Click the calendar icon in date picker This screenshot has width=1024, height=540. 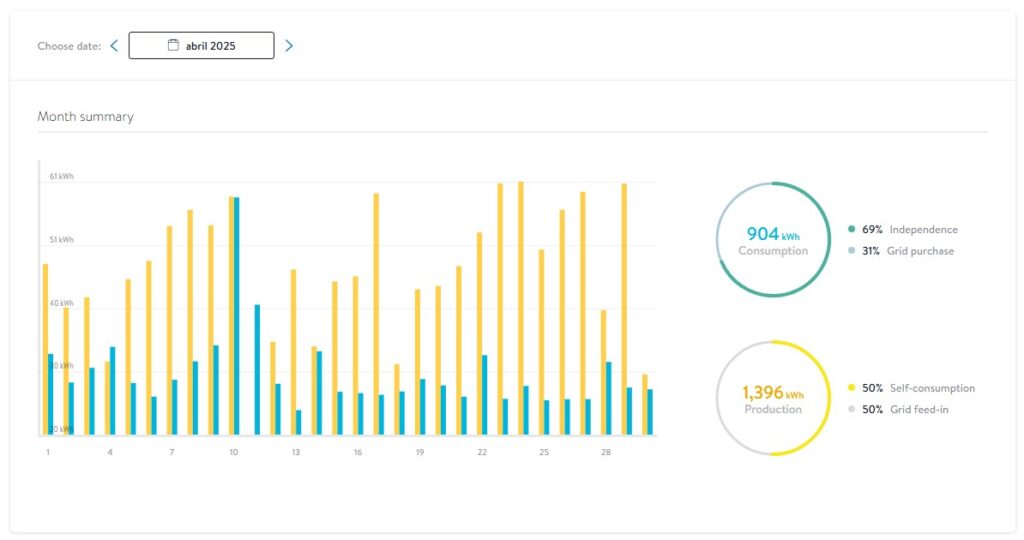173,45
